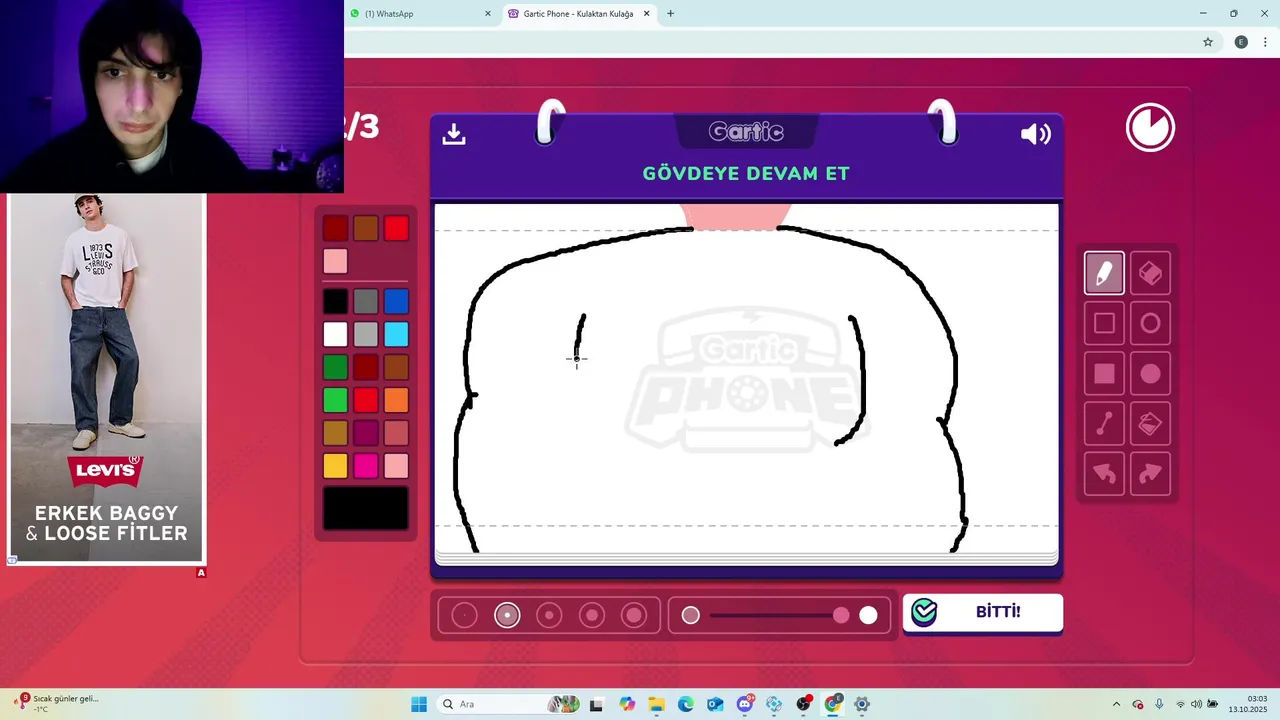
Task: Pick the dark purple-maroon color swatch
Action: [366, 433]
